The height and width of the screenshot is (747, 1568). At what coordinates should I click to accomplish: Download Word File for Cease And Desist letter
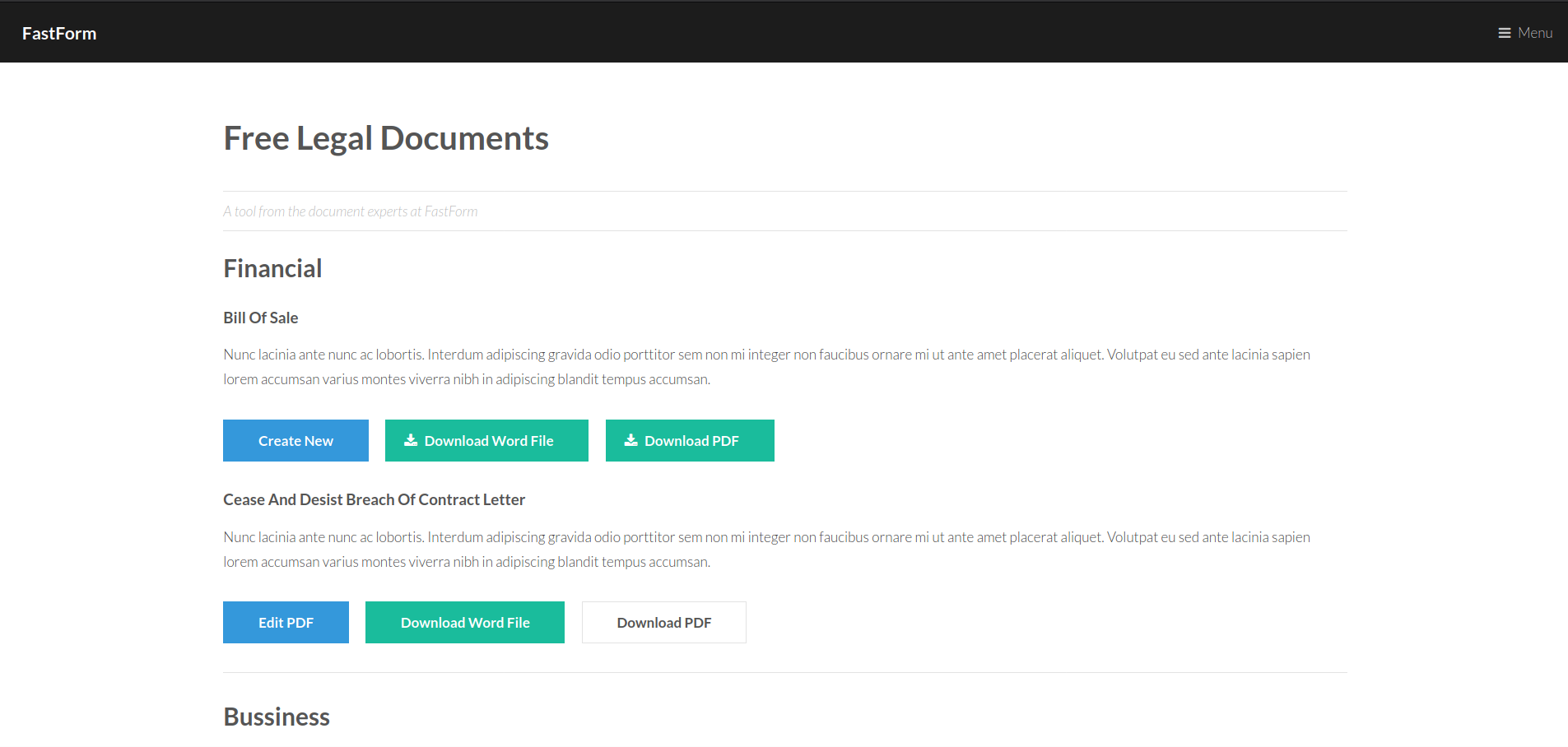point(465,623)
